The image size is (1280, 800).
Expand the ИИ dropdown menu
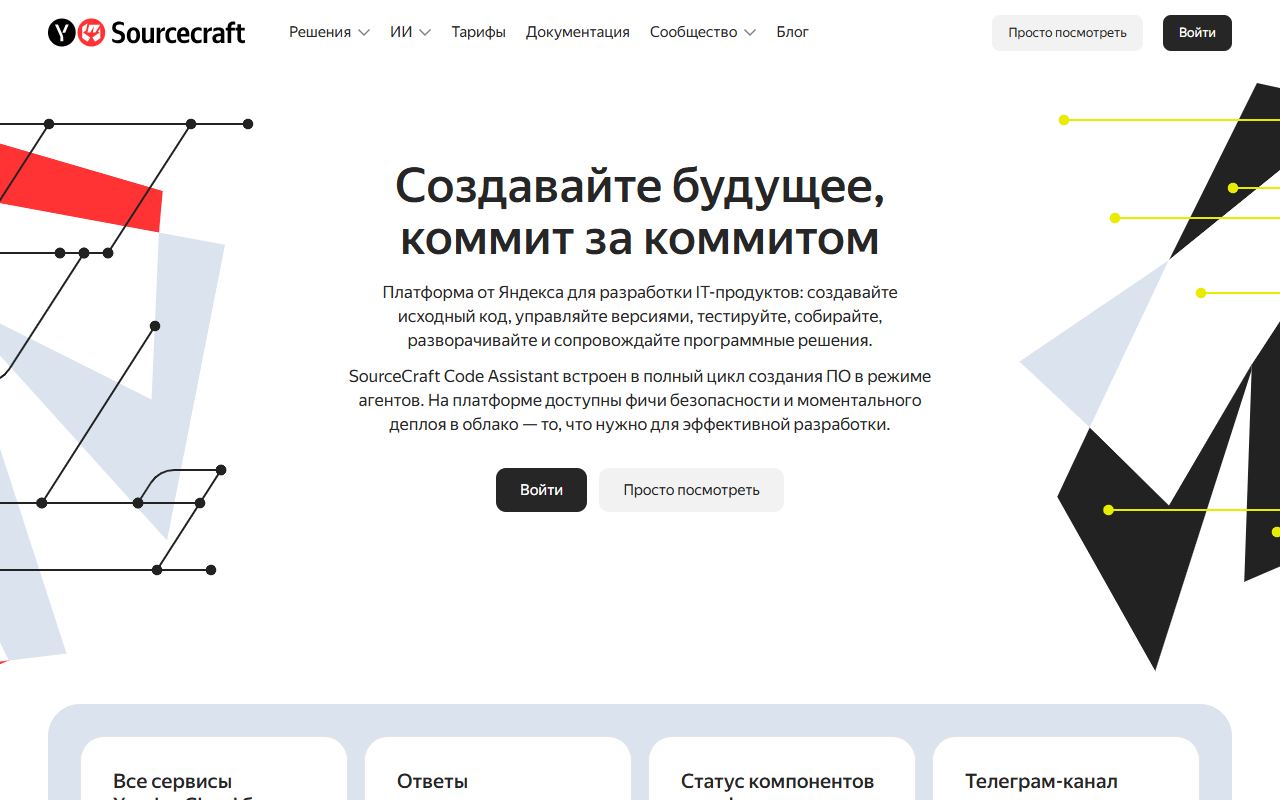coord(410,32)
